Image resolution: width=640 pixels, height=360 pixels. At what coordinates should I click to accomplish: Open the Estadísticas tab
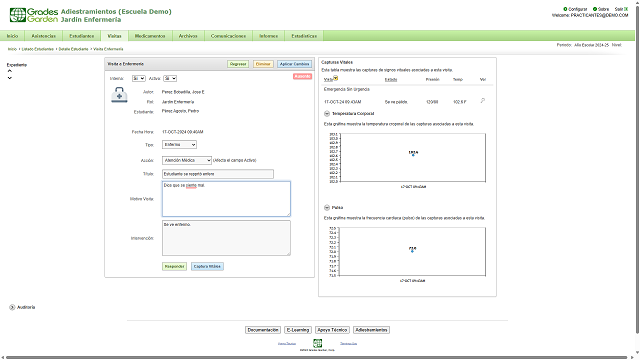(x=304, y=36)
